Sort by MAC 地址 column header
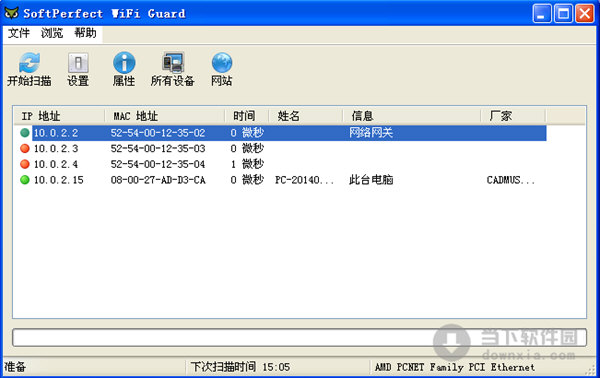 [165, 116]
